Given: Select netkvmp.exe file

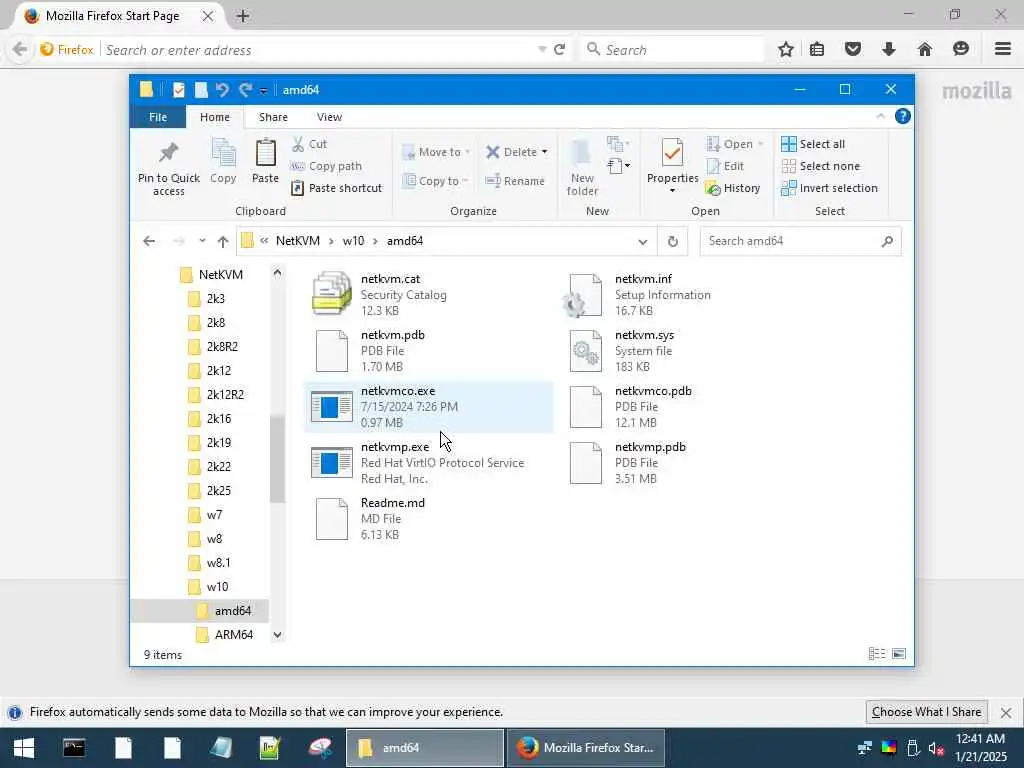Looking at the screenshot, I should point(428,463).
